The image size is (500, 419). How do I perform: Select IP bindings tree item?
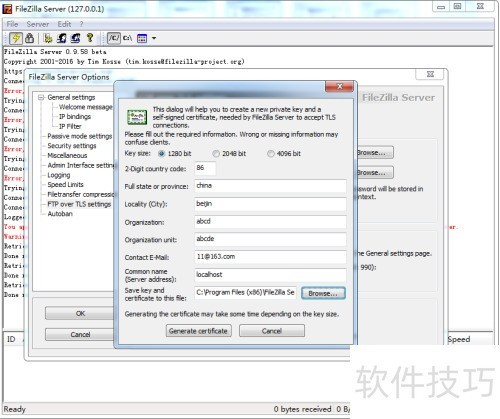75,117
